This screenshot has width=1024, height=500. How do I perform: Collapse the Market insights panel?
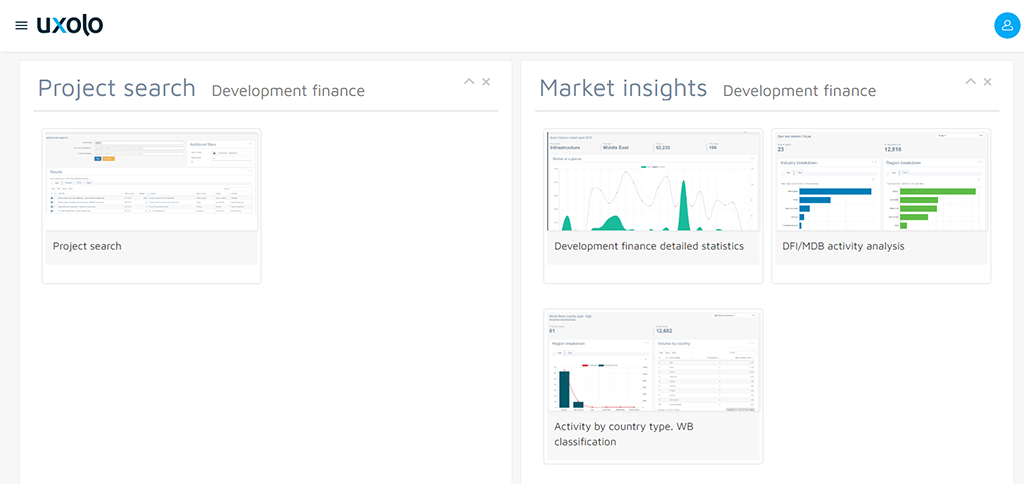coord(970,82)
